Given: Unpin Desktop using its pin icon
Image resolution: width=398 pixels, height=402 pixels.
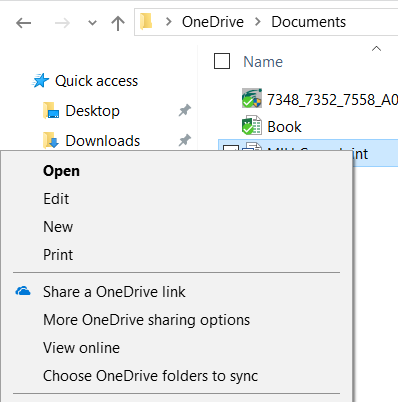Looking at the screenshot, I should pos(184,110).
